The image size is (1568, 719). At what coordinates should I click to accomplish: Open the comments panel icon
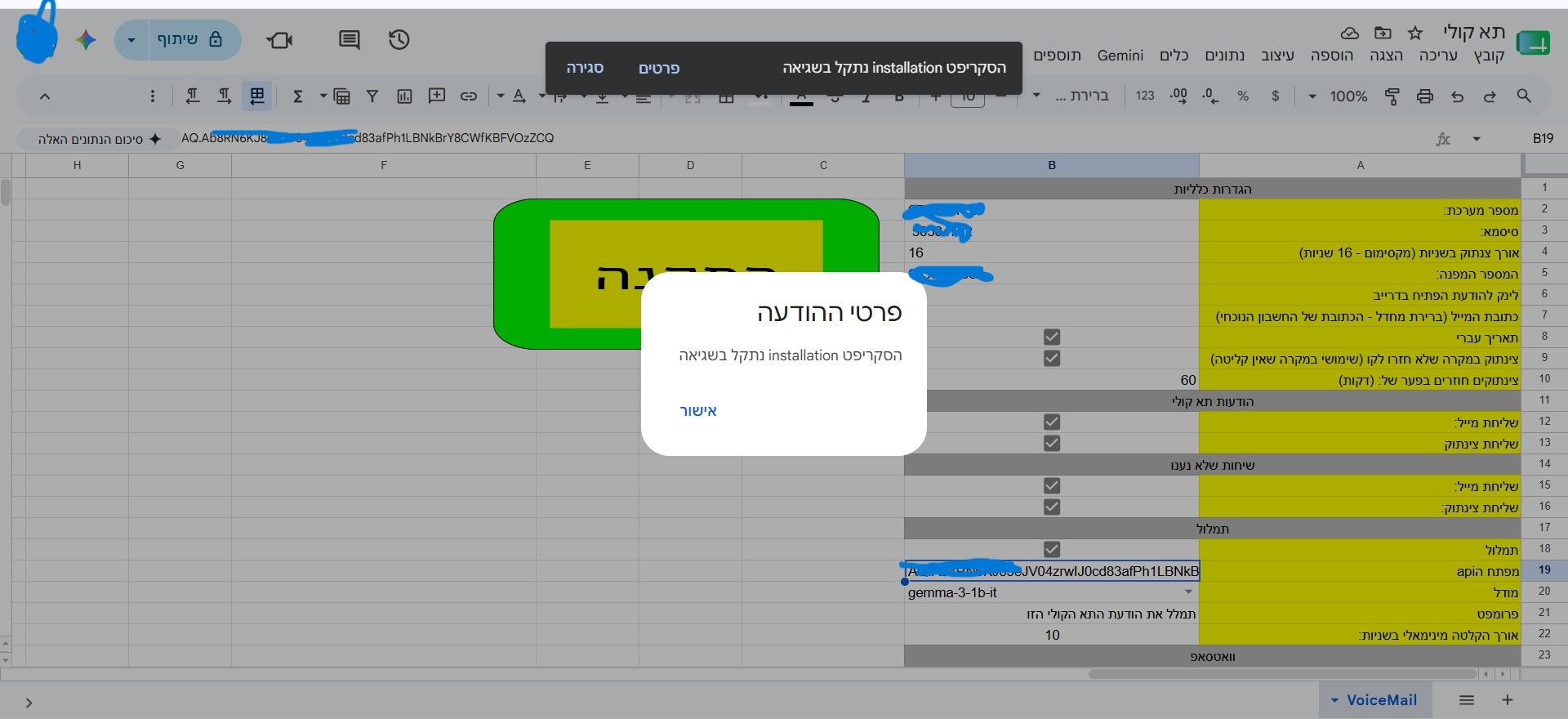[350, 39]
